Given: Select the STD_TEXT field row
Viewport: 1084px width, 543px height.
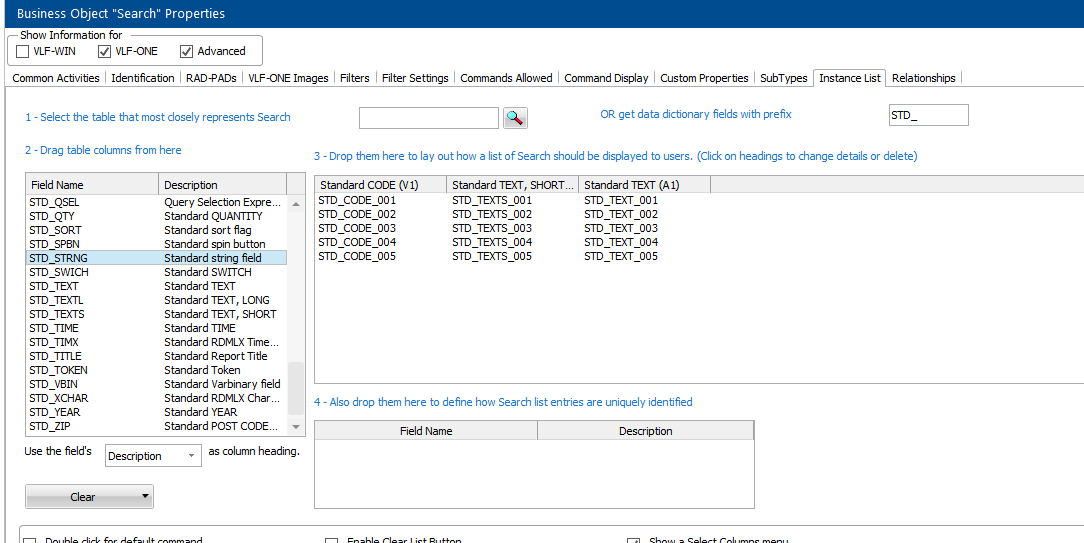Looking at the screenshot, I should 156,286.
